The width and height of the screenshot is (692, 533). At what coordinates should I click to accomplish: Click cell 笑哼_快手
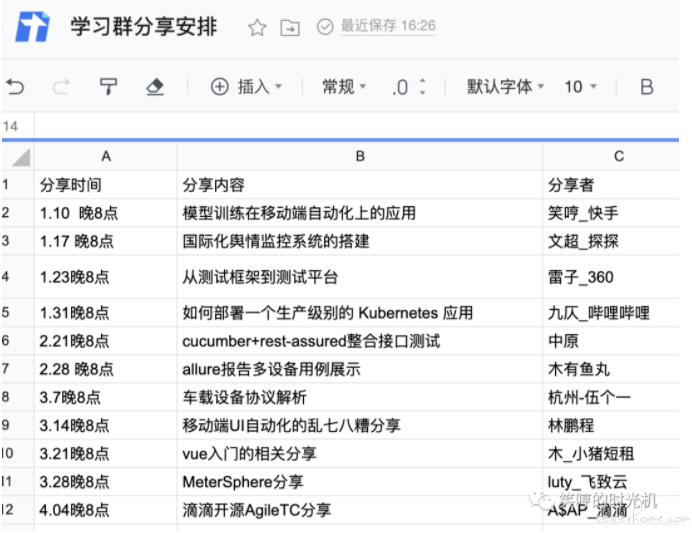pos(611,213)
